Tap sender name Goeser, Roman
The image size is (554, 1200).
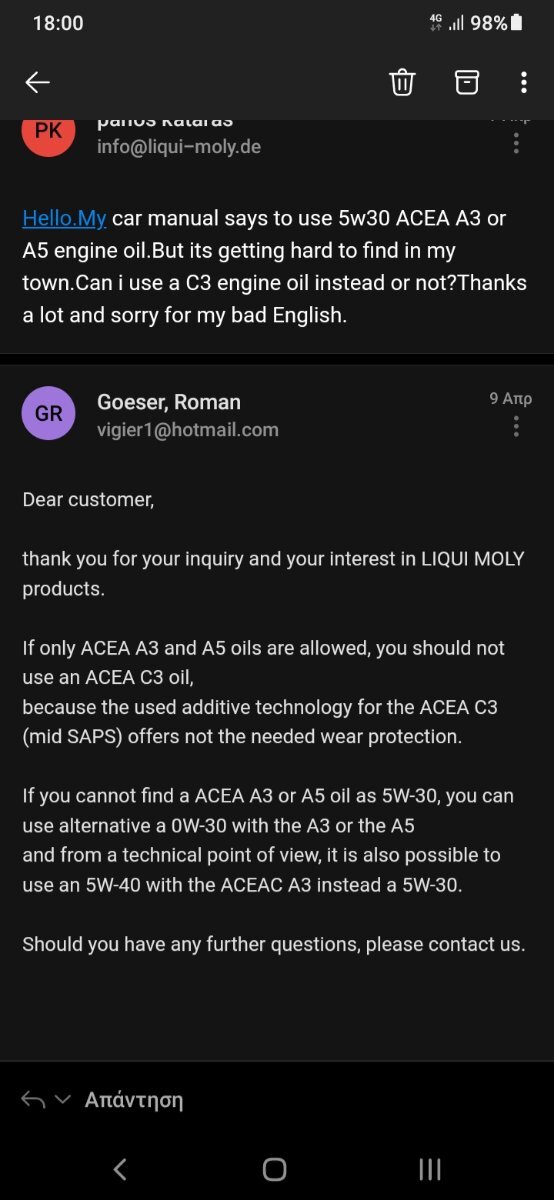tap(169, 402)
